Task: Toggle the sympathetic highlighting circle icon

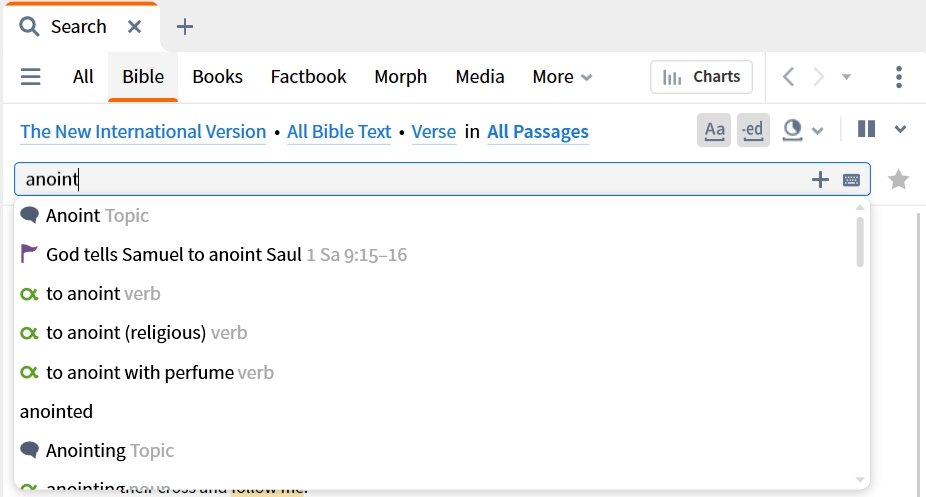Action: pyautogui.click(x=792, y=130)
